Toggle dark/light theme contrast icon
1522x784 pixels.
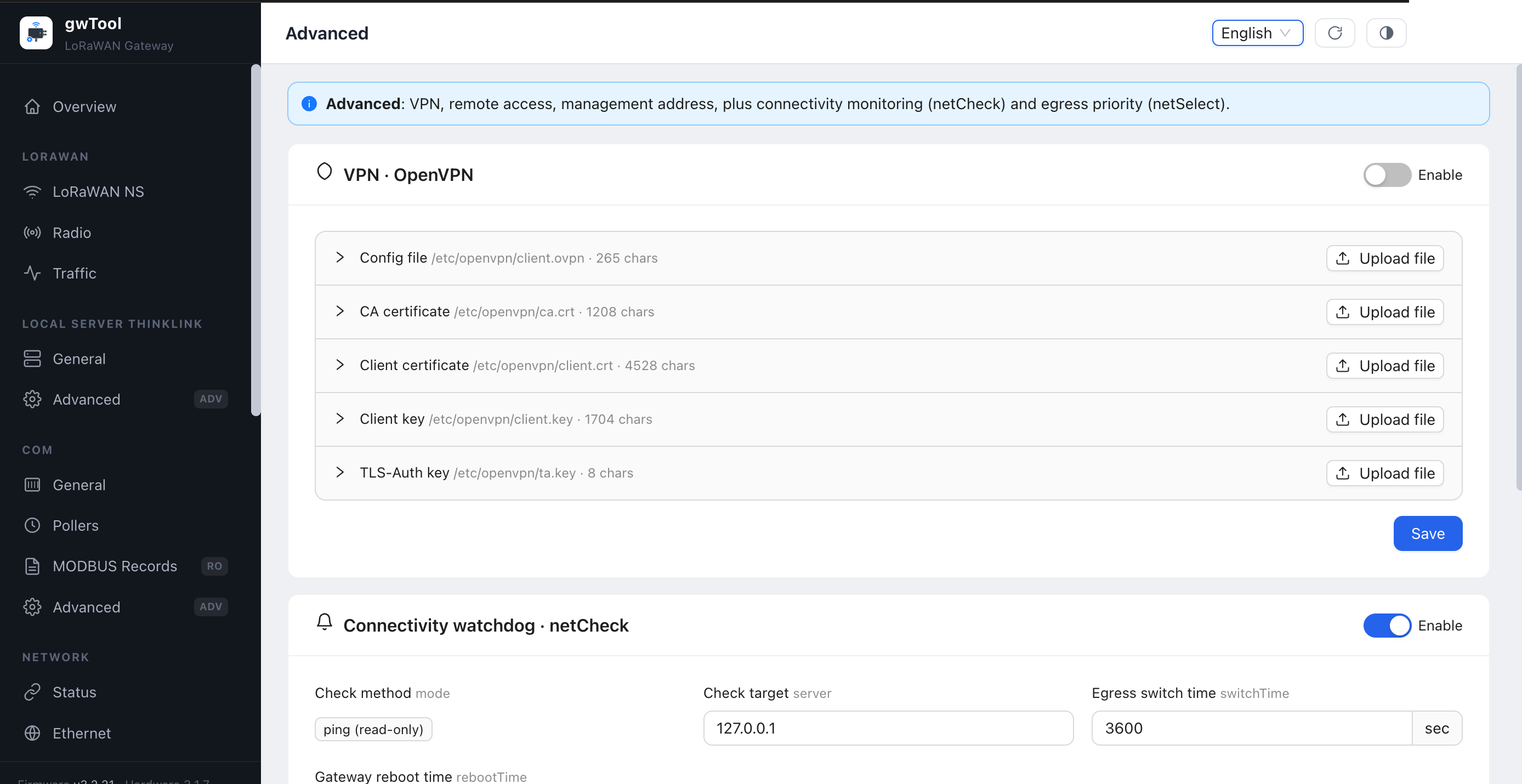[1386, 33]
